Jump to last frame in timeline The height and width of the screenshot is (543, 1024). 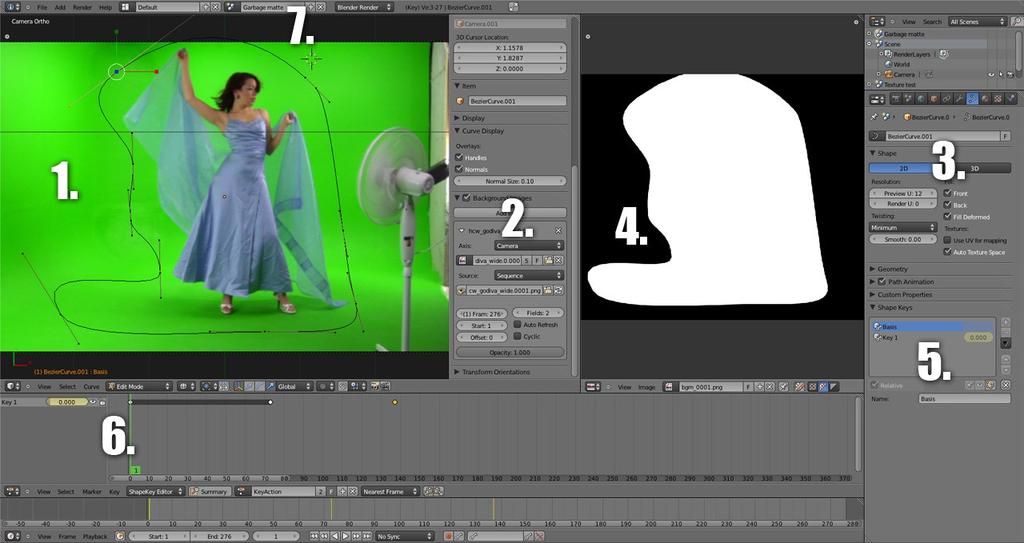[x=367, y=536]
